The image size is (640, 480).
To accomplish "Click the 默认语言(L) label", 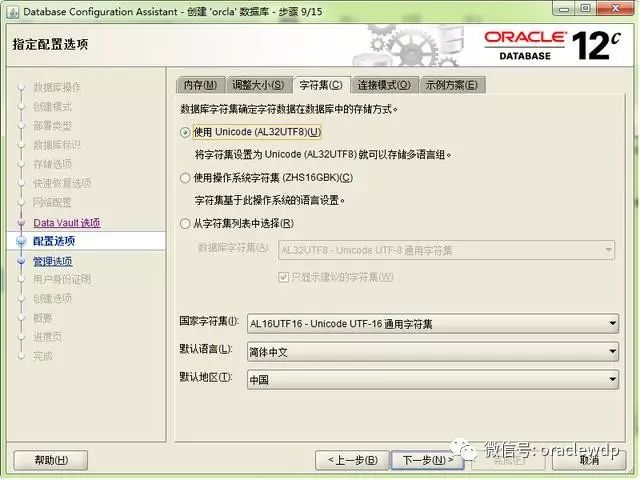I will click(206, 349).
